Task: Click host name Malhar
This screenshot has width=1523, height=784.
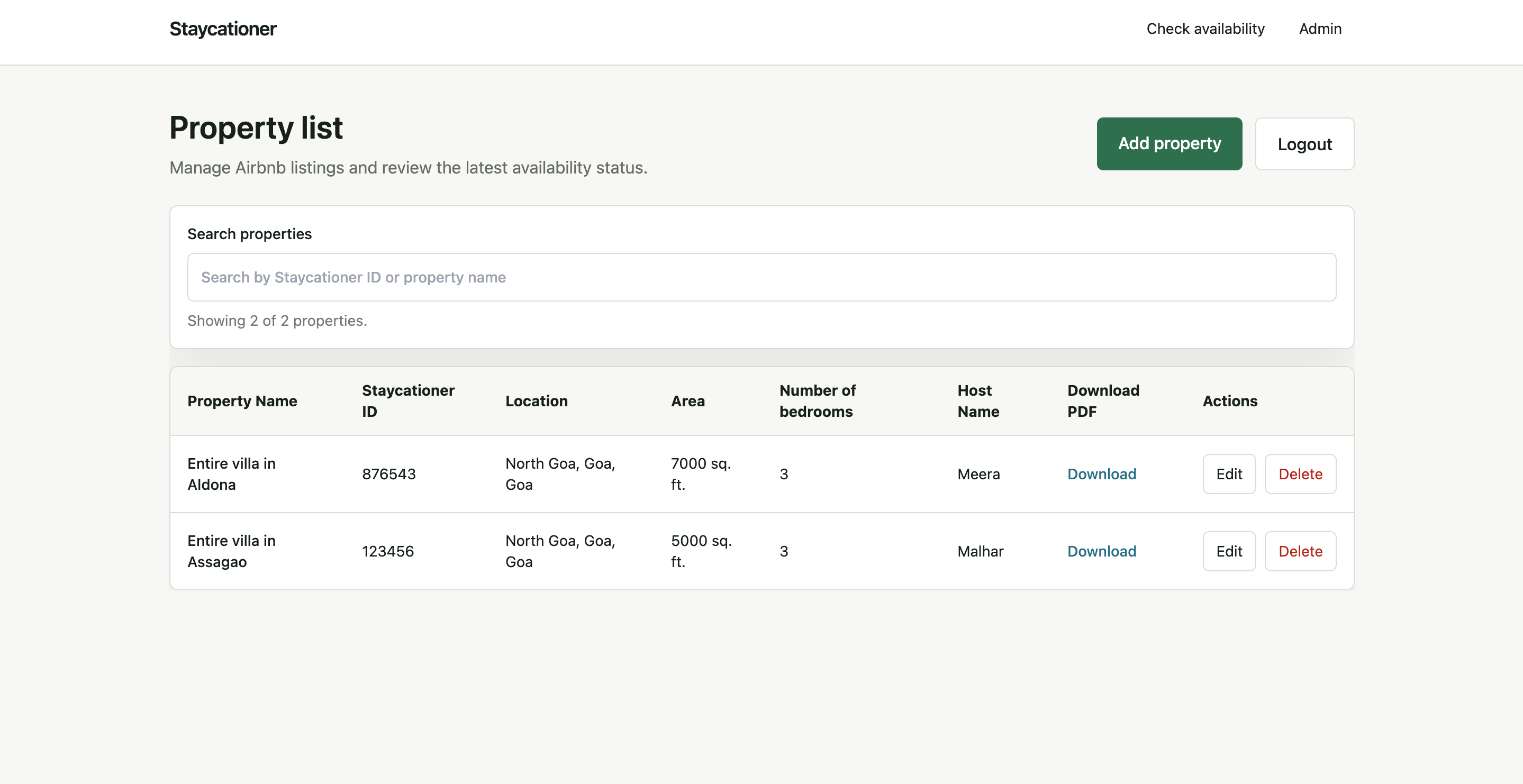Action: point(980,551)
